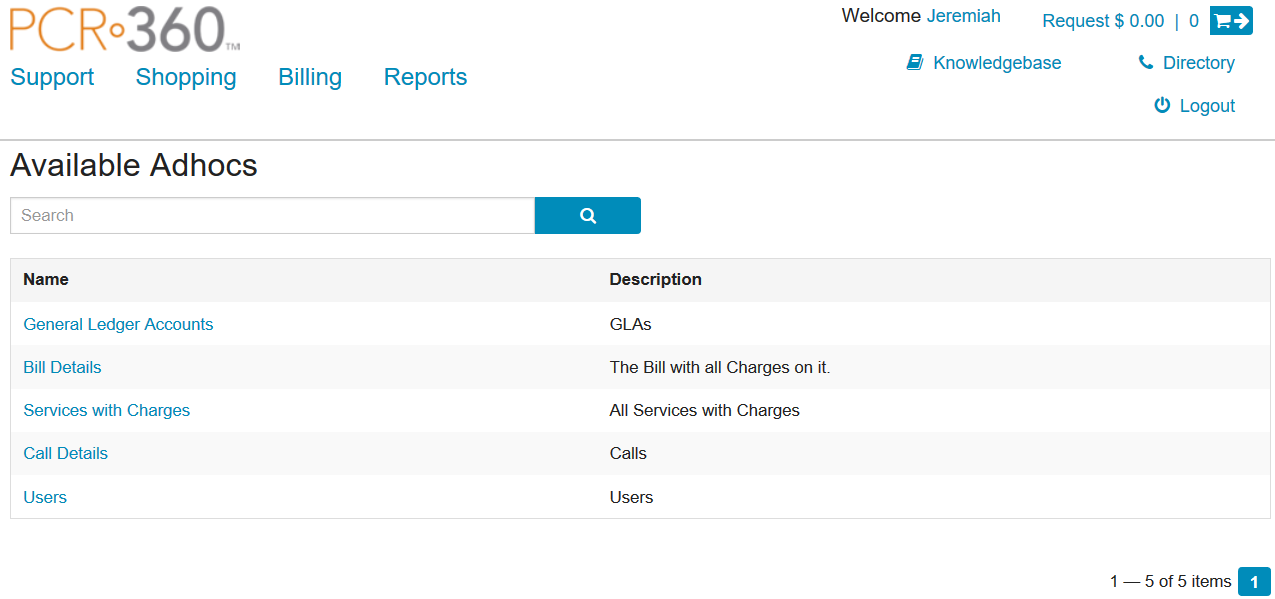This screenshot has width=1275, height=599.
Task: Open the General Ledger Accounts adhoc
Action: tap(118, 324)
